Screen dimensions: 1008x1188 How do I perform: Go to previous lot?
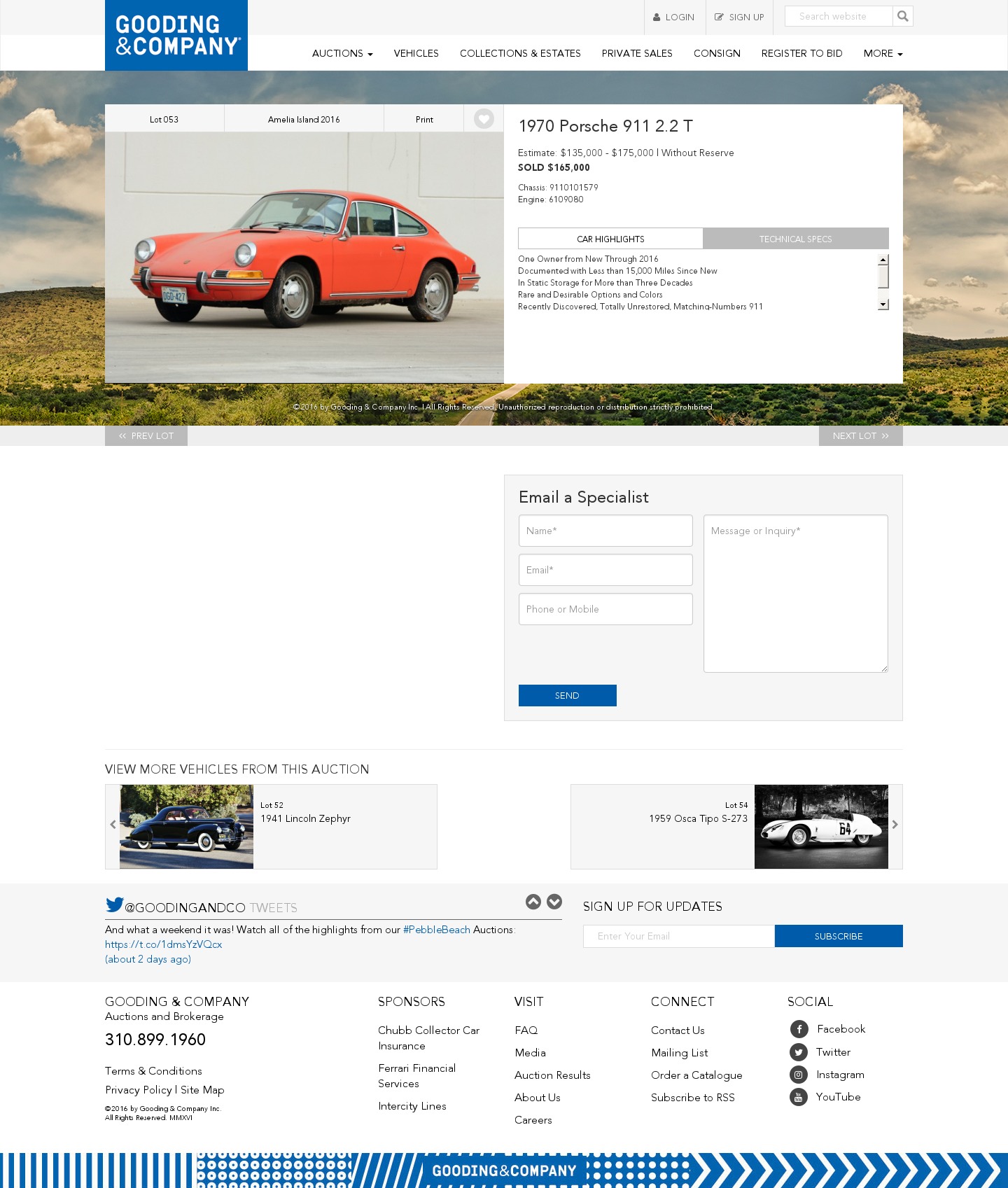[x=146, y=435]
